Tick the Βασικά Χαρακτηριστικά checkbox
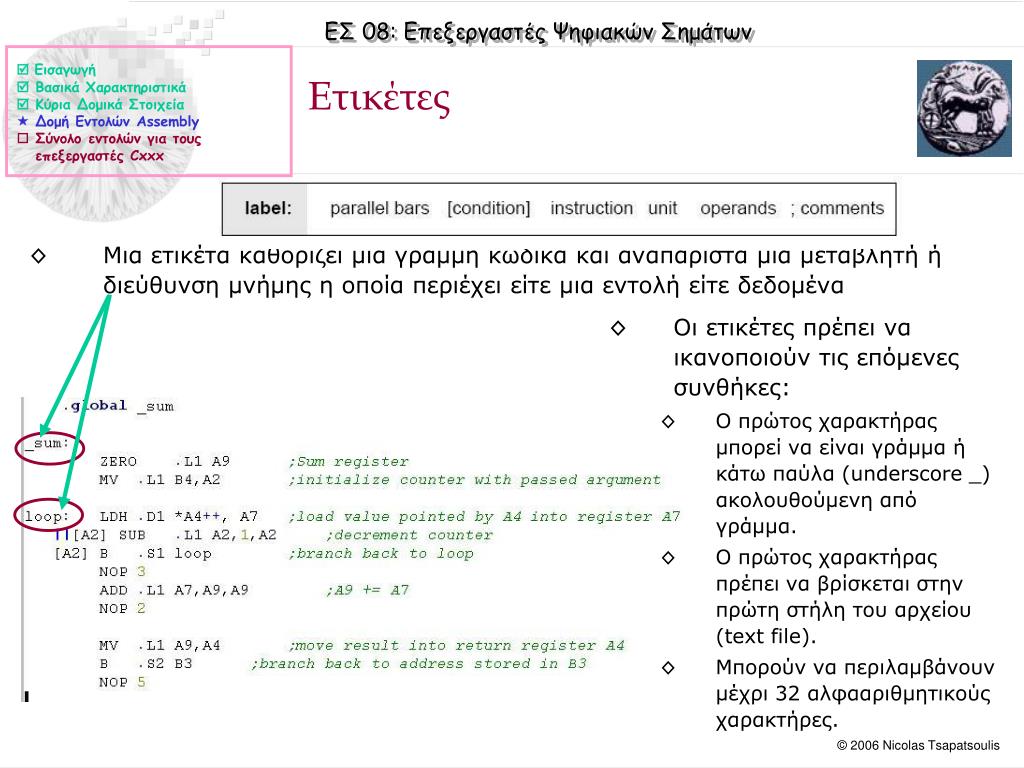The image size is (1024, 768). (x=23, y=87)
